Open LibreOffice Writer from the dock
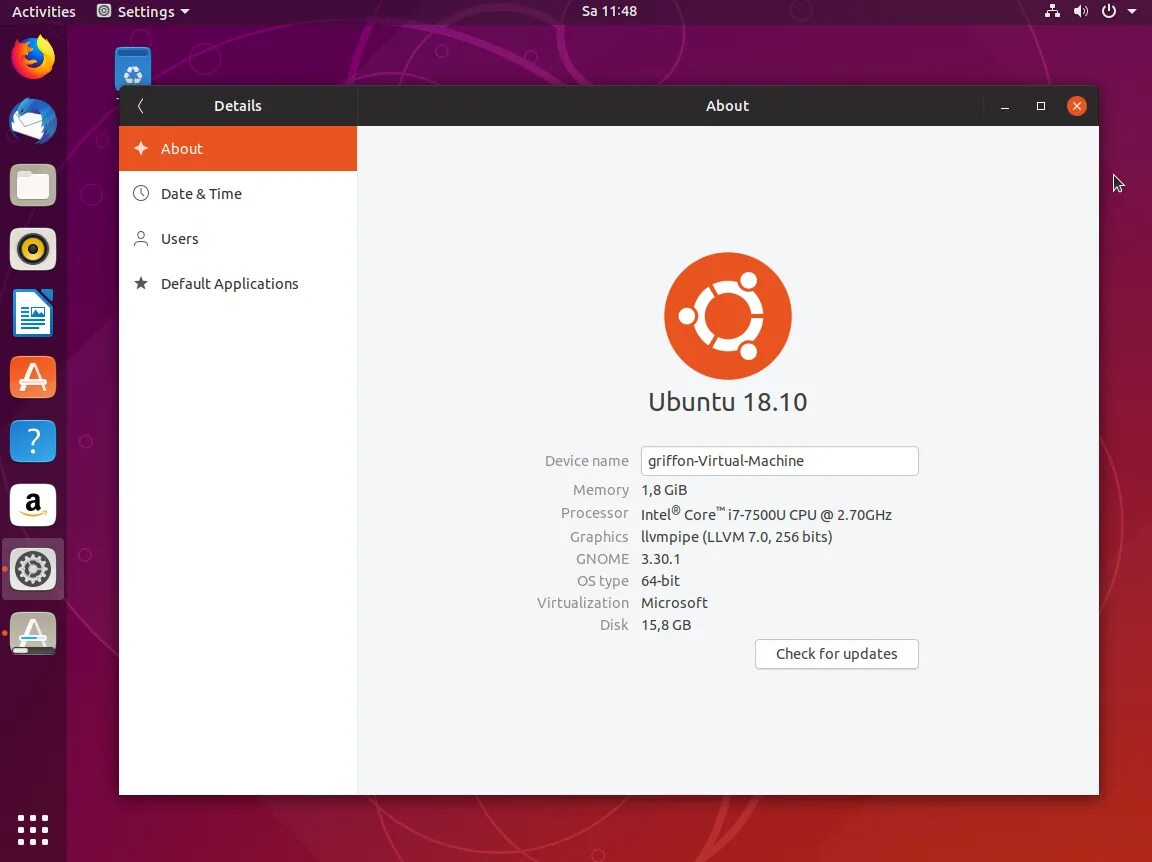 click(33, 313)
